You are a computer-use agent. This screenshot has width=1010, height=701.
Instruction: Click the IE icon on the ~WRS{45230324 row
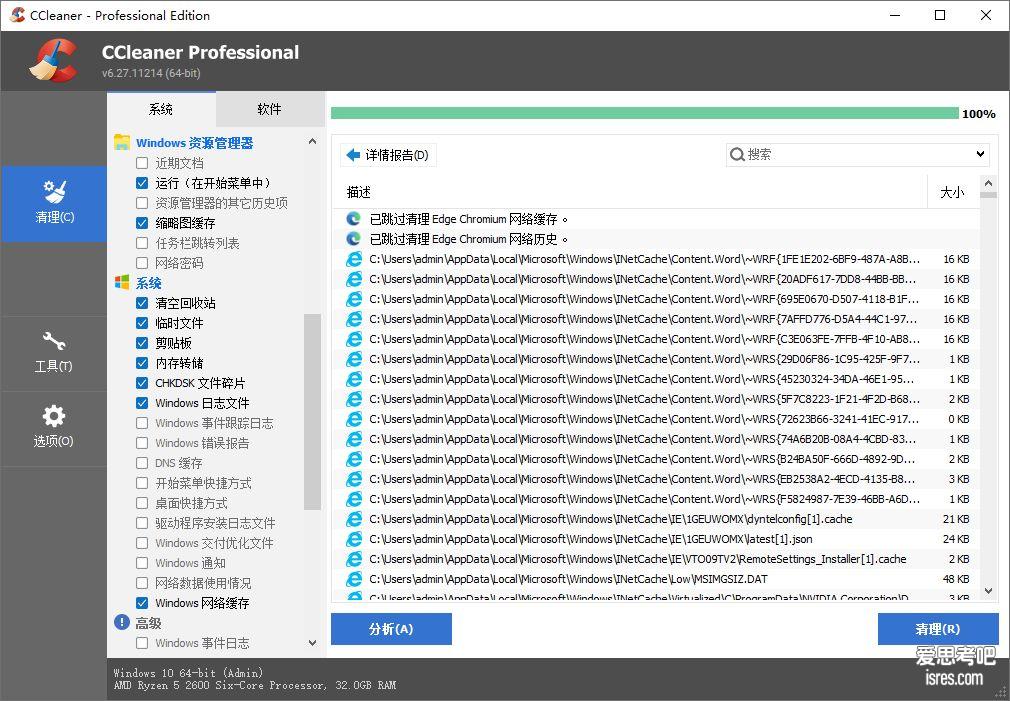coord(354,379)
